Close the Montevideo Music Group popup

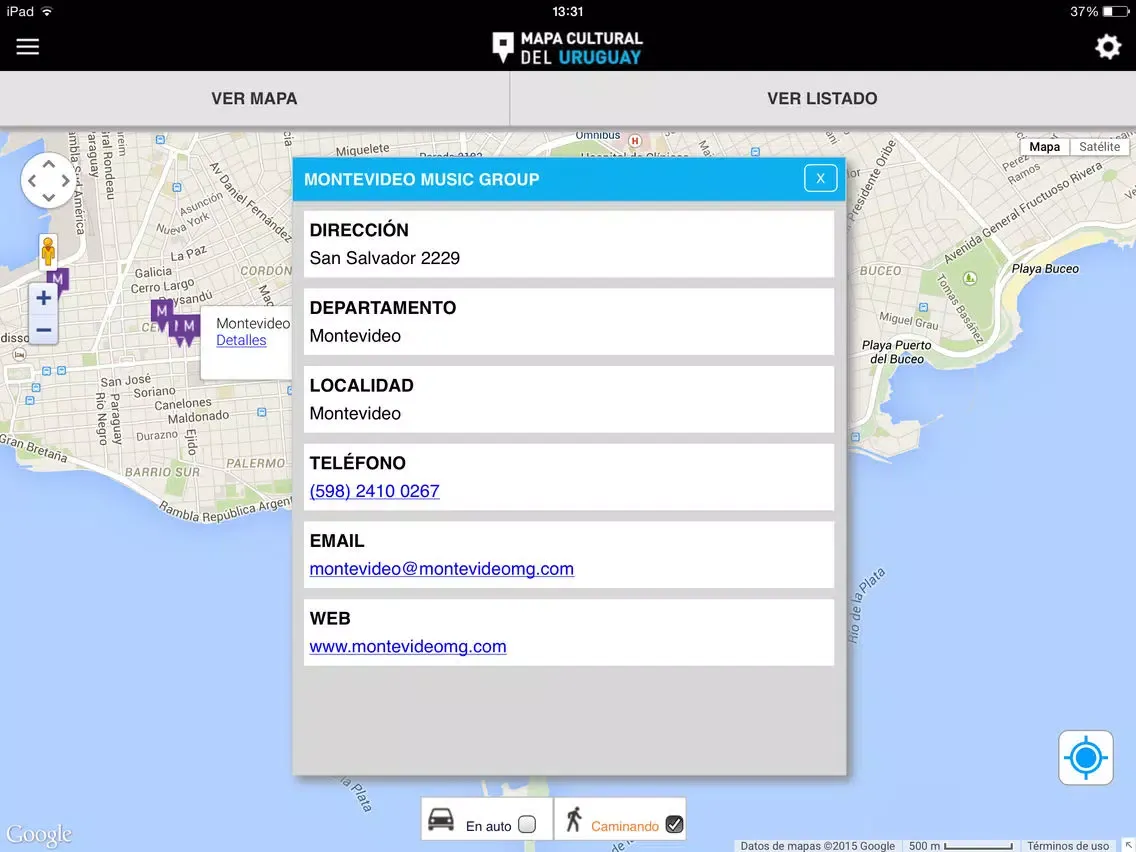click(820, 178)
